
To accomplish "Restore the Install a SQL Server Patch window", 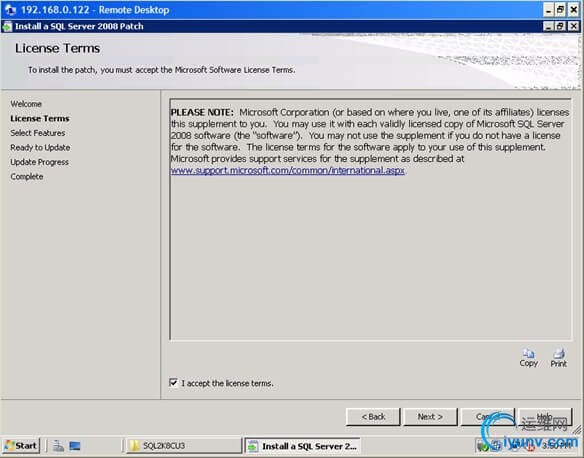I will [560, 26].
